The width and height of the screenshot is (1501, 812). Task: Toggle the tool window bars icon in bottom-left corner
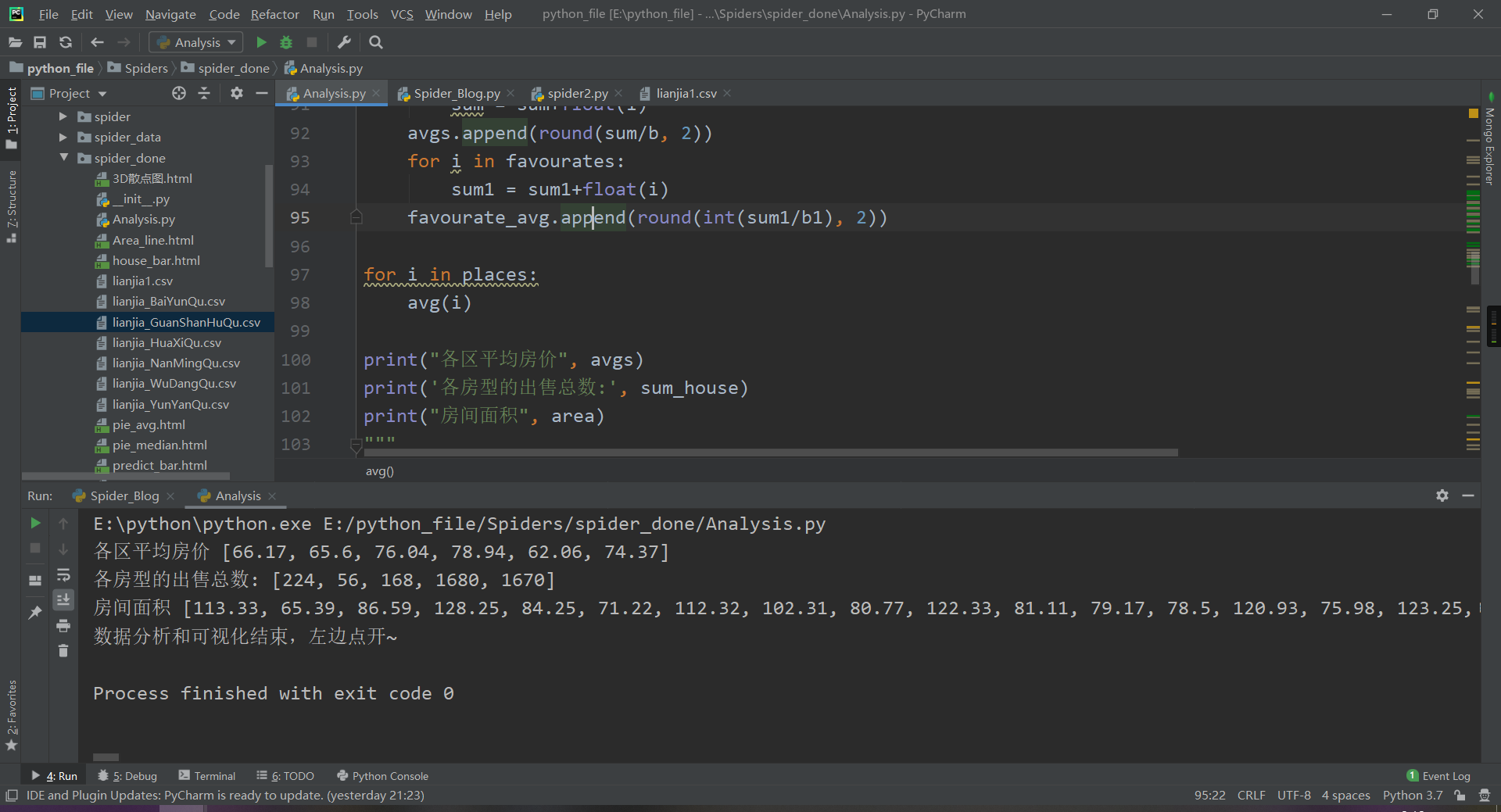(x=12, y=795)
